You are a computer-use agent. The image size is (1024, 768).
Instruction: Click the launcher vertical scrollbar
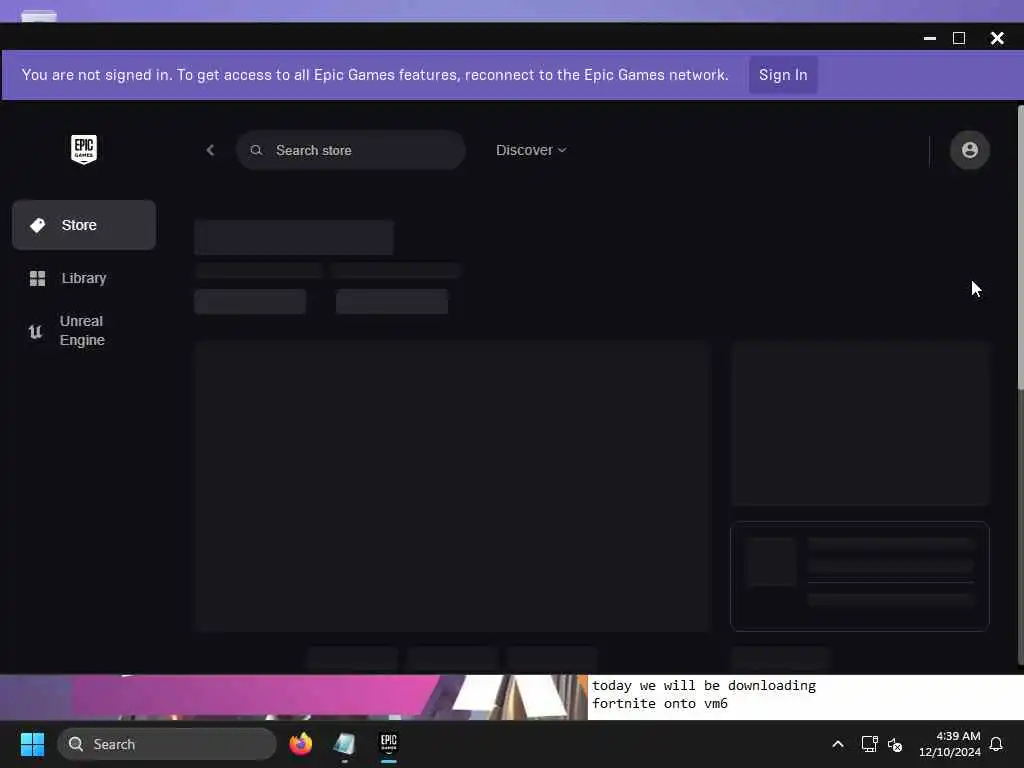point(1020,248)
